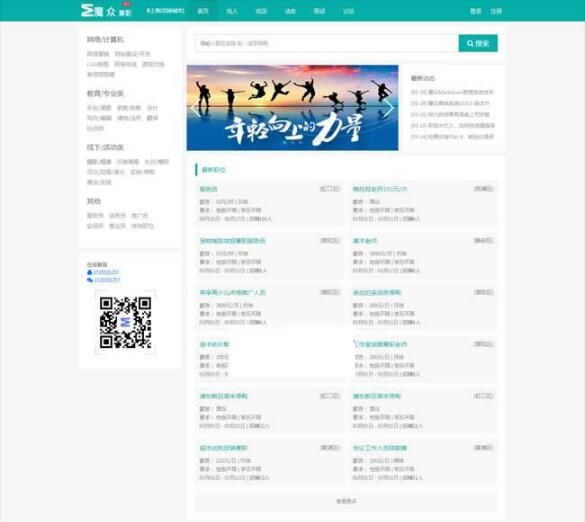Open the 年轻向上的力量 banner image
The height and width of the screenshot is (522, 585).
coord(292,108)
